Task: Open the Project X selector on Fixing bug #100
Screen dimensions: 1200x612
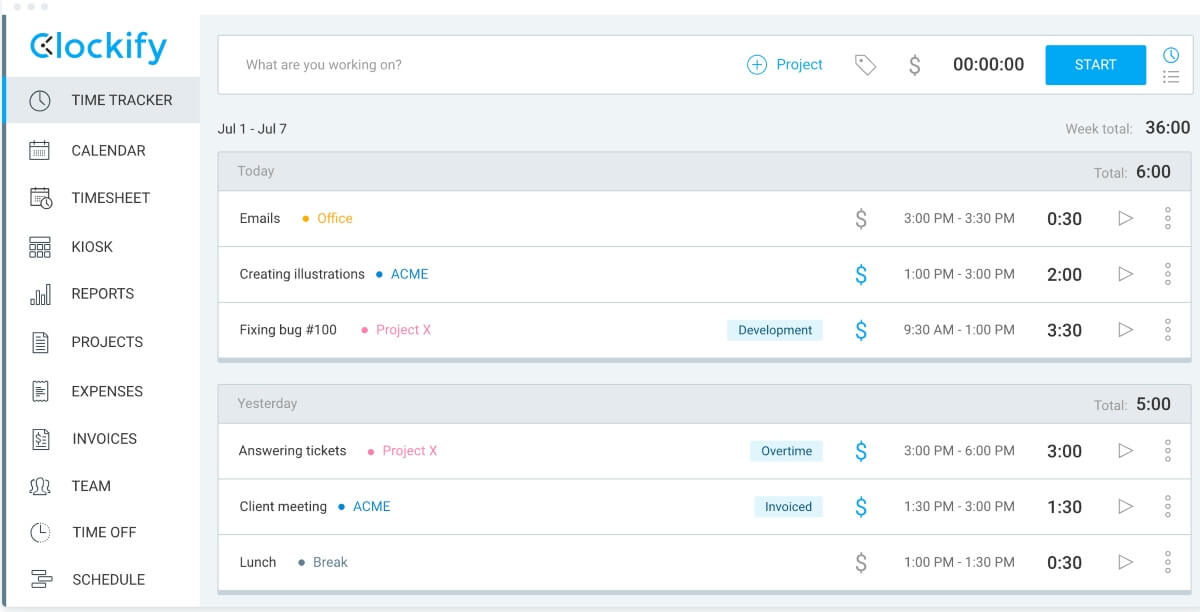Action: pyautogui.click(x=396, y=330)
